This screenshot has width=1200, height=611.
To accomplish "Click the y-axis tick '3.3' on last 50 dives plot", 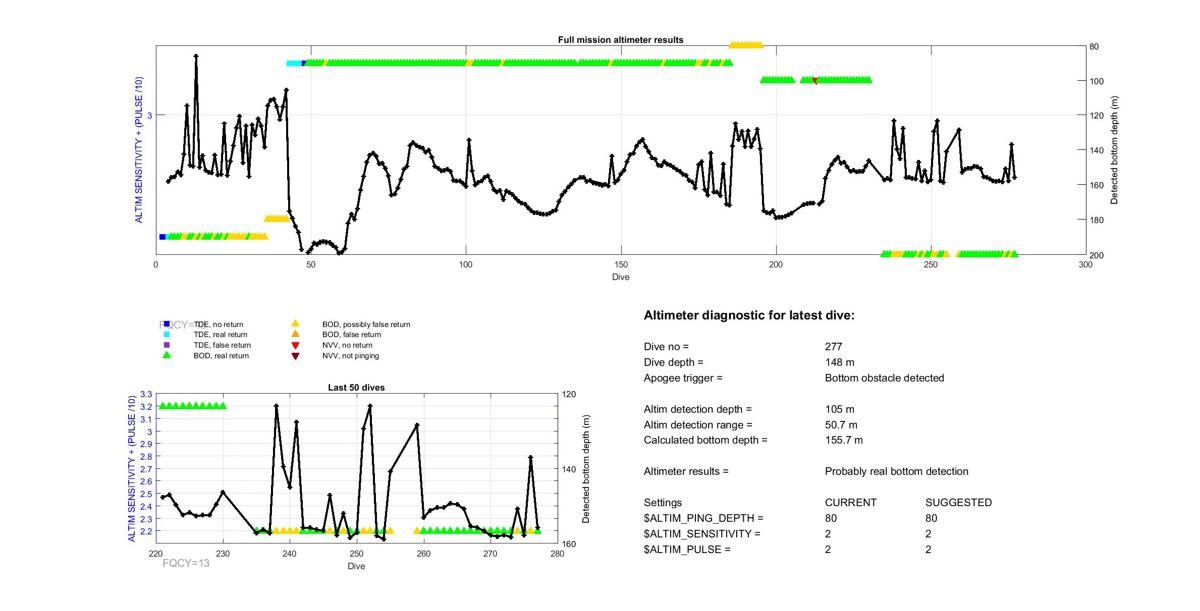I will coord(145,394).
